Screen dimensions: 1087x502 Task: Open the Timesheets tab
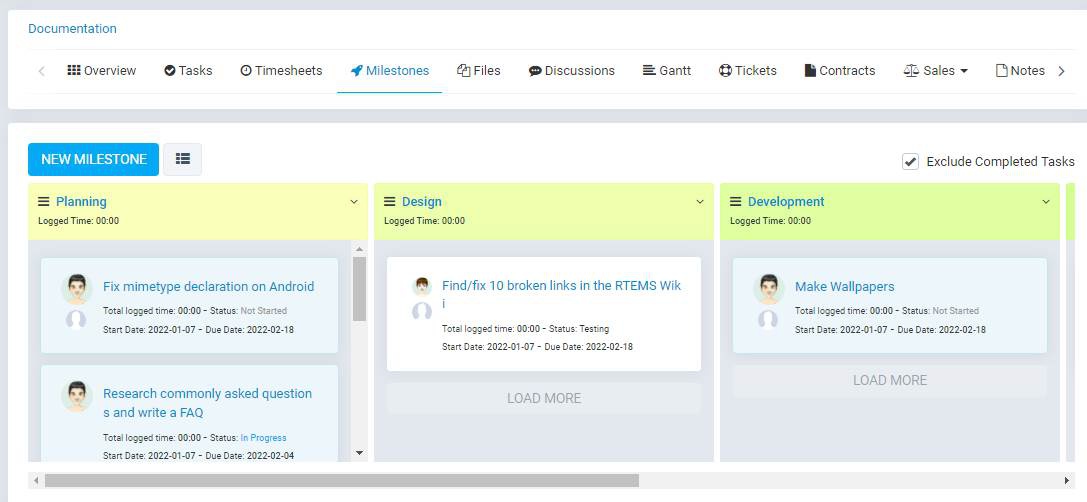click(x=281, y=71)
